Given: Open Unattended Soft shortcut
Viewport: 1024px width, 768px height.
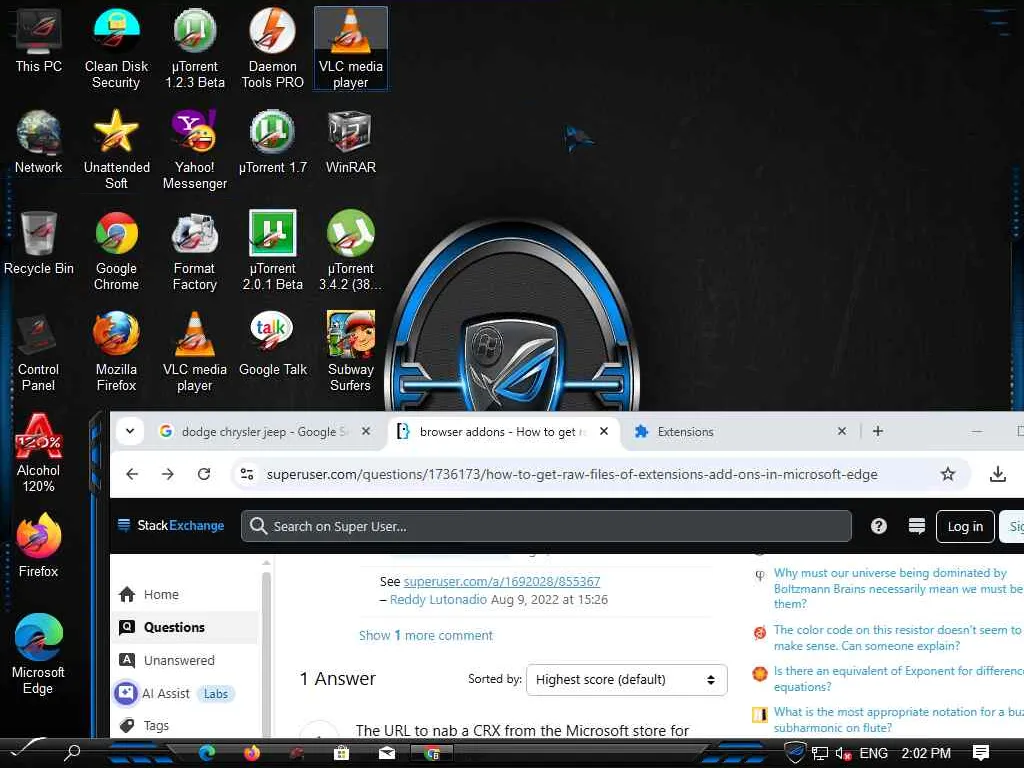Looking at the screenshot, I should point(116,150).
